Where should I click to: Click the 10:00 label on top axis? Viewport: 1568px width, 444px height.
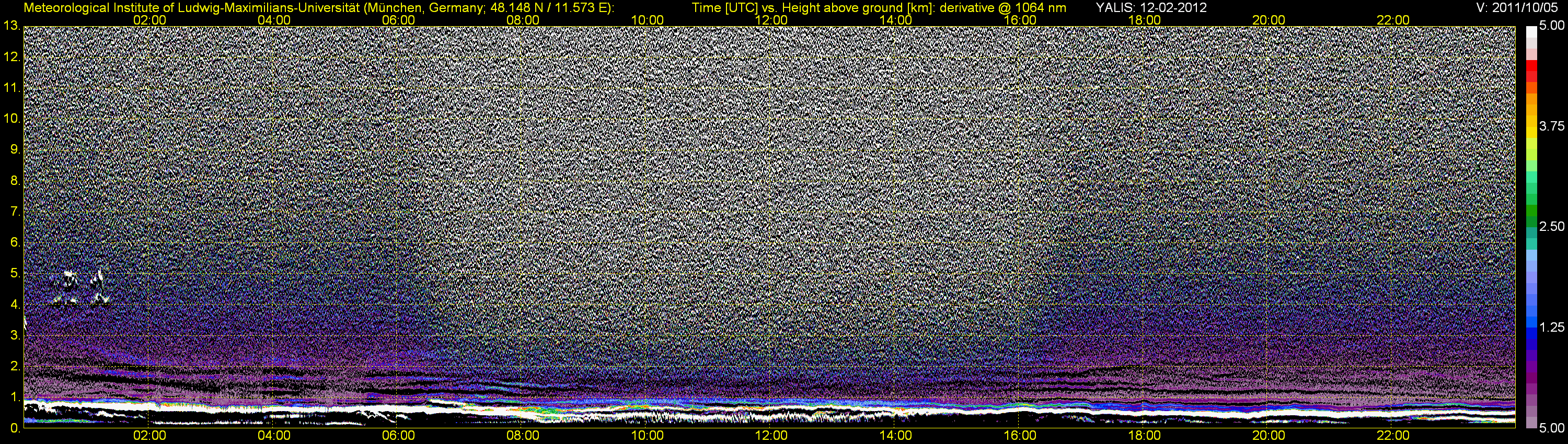pos(647,20)
